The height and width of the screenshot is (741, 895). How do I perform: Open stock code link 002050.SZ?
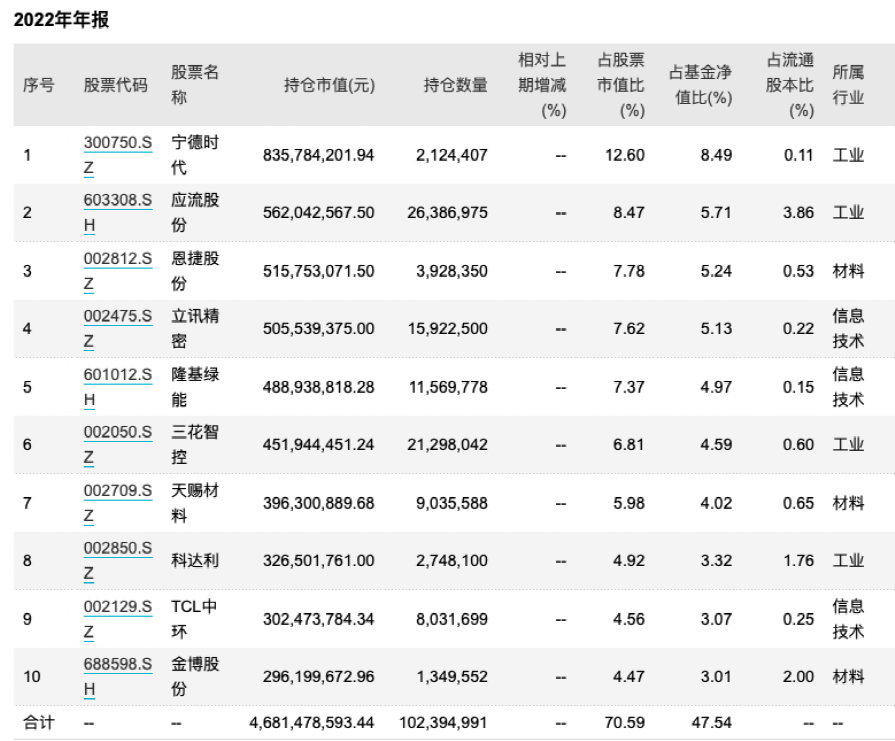(x=118, y=444)
